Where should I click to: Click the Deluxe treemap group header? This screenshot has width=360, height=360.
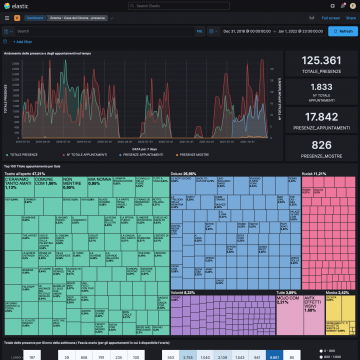(x=183, y=174)
